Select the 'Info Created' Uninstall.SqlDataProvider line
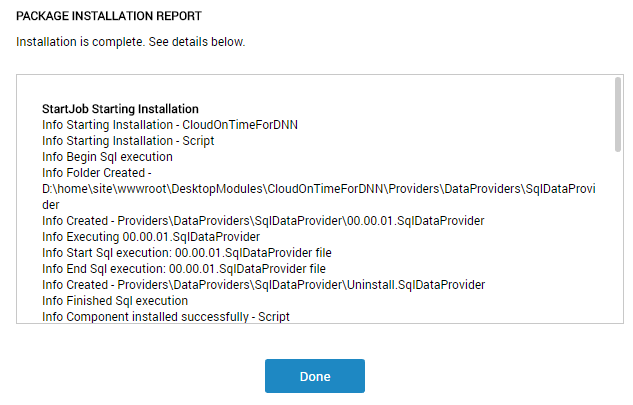633x405 pixels. pos(263,284)
